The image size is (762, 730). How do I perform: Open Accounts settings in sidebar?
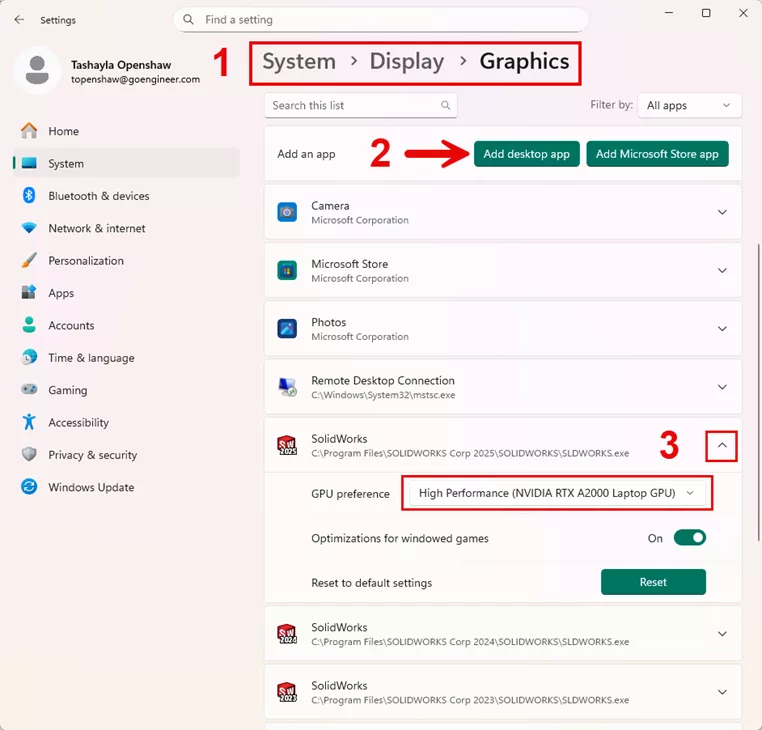126,325
